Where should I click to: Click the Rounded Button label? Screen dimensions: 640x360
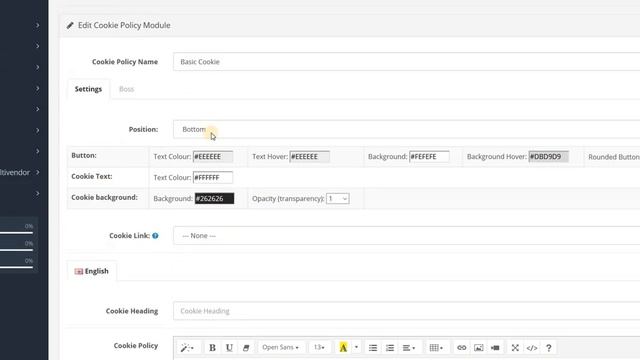614,157
